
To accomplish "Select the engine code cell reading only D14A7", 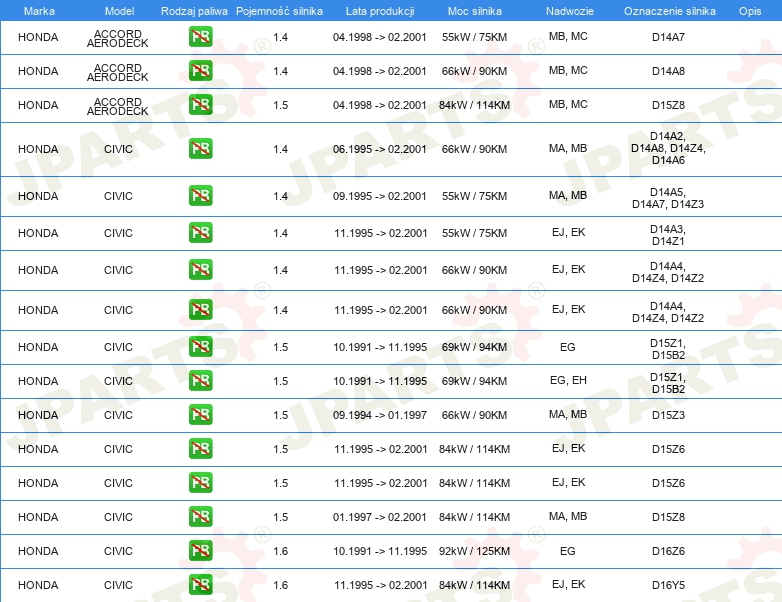I will 668,37.
